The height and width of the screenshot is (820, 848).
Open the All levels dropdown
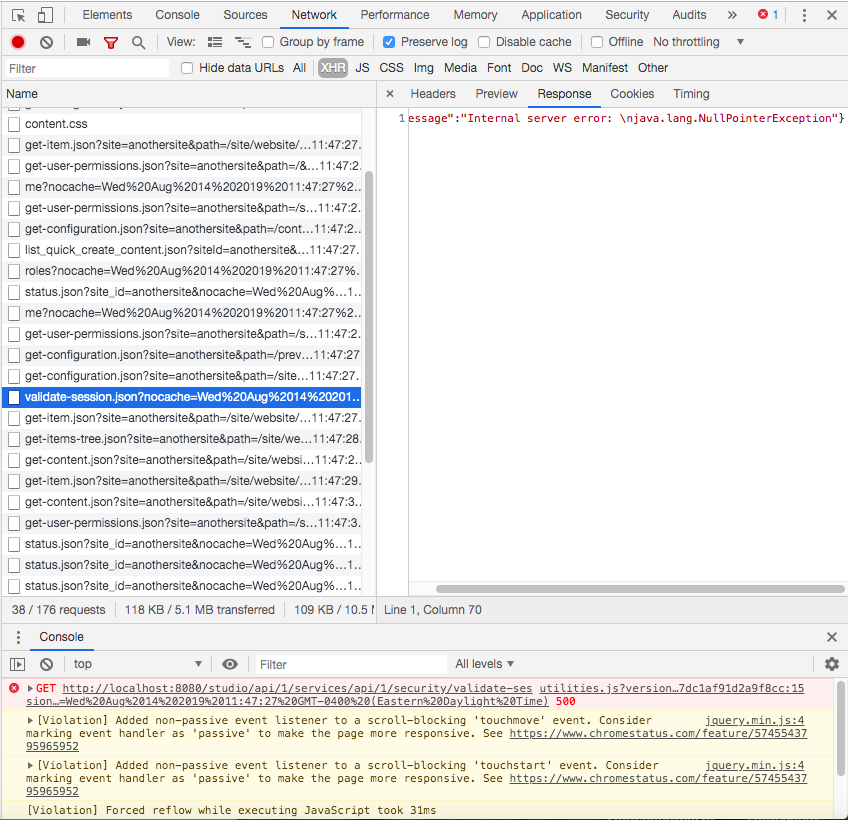483,663
